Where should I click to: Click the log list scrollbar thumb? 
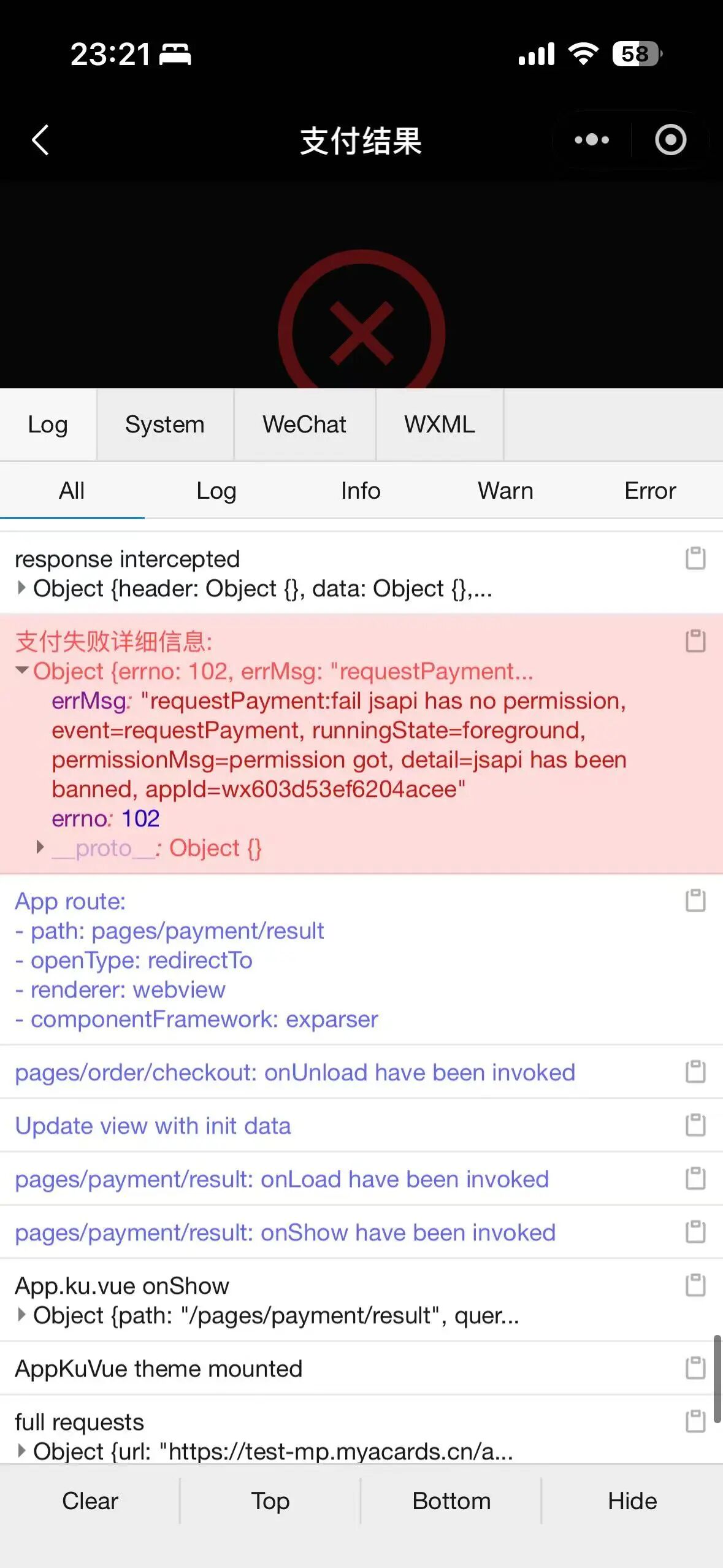(717, 1378)
